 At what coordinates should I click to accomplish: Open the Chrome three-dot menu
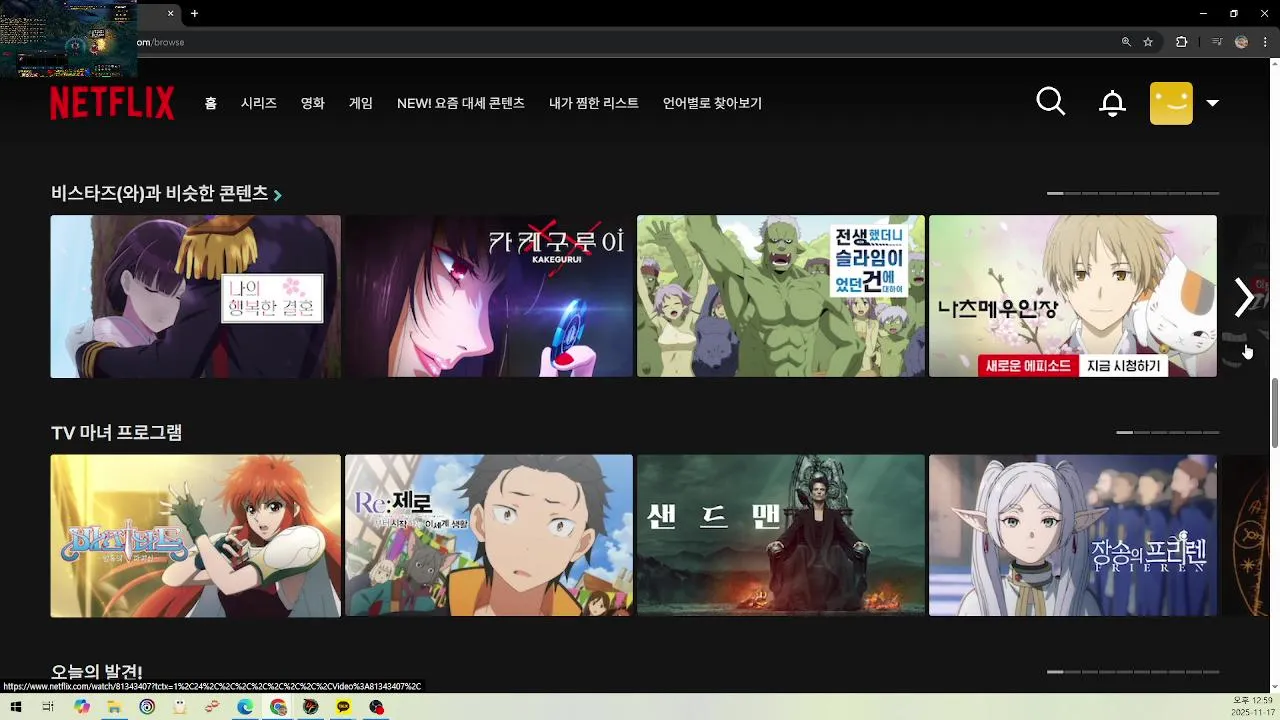click(x=1265, y=42)
